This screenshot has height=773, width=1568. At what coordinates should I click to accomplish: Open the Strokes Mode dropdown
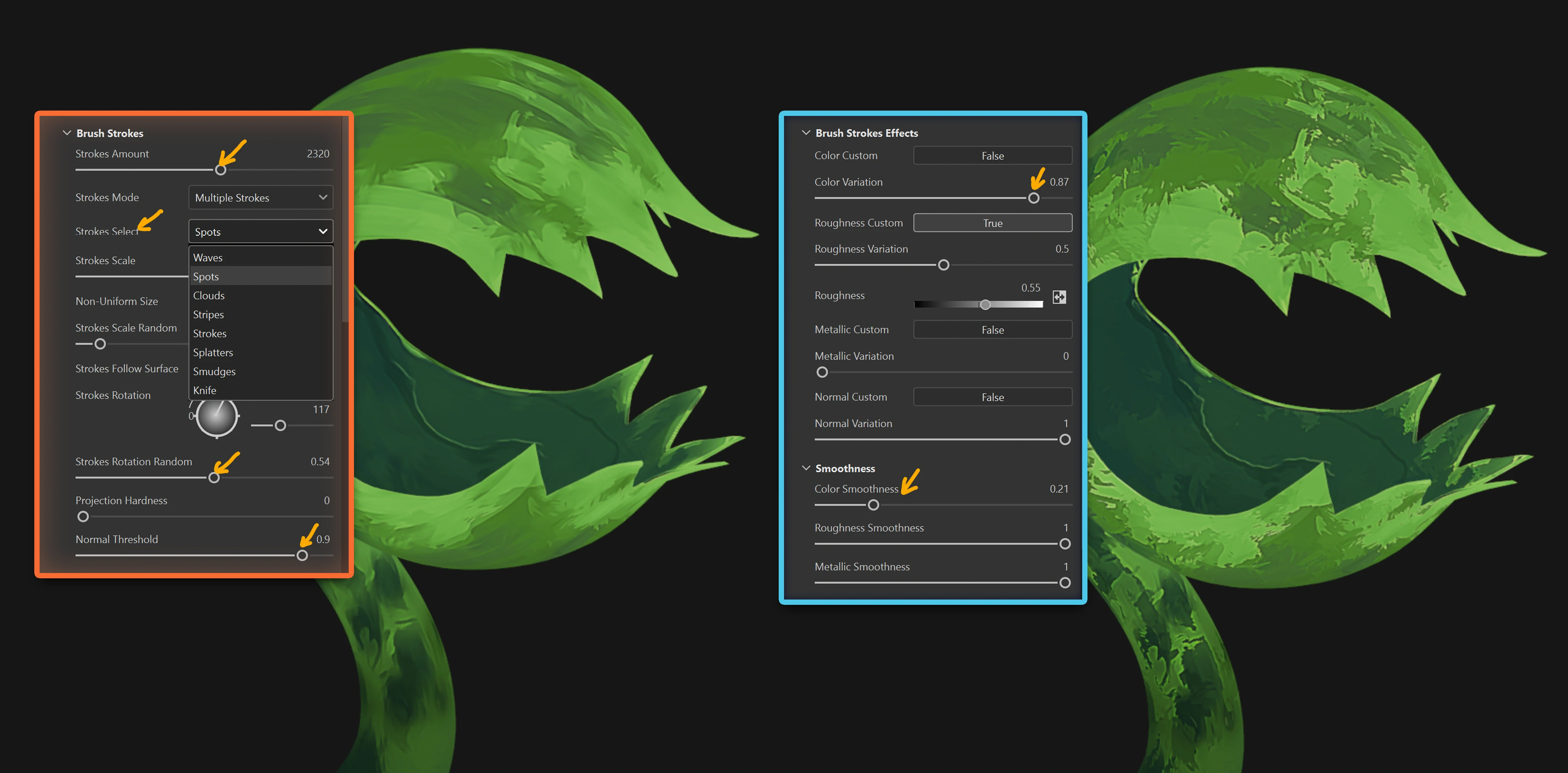(260, 198)
